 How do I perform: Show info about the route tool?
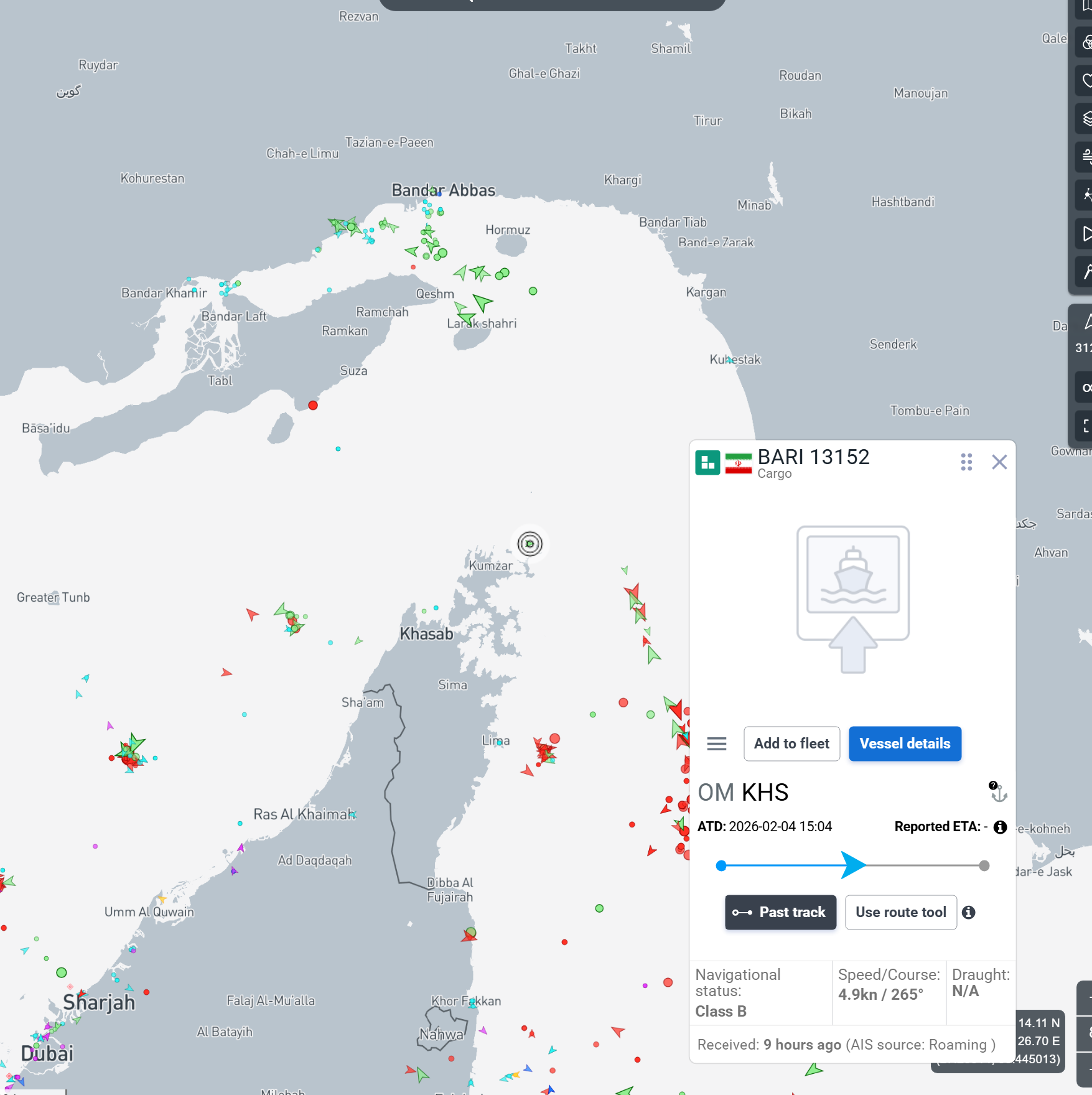click(x=968, y=913)
